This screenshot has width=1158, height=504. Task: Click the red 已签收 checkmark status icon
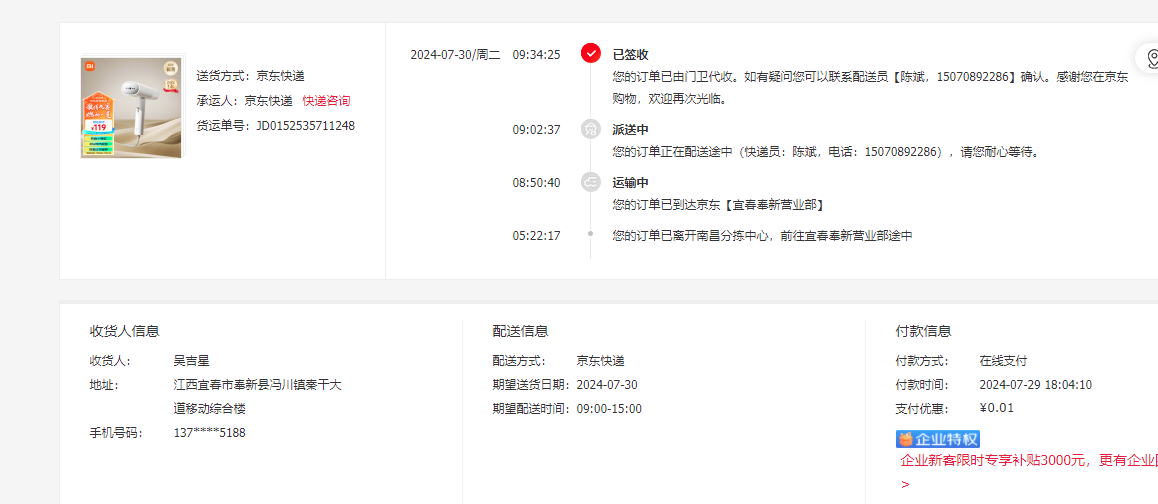[x=590, y=54]
